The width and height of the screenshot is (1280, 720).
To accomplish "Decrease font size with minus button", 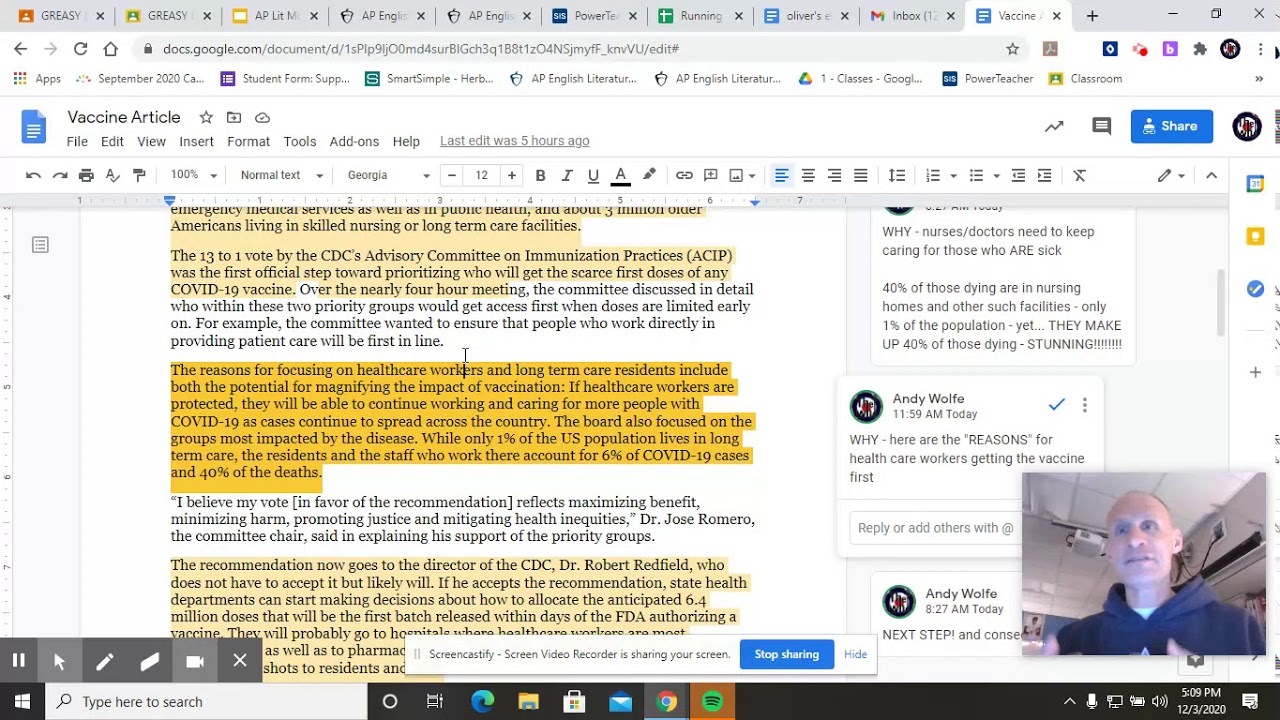I will pos(451,175).
